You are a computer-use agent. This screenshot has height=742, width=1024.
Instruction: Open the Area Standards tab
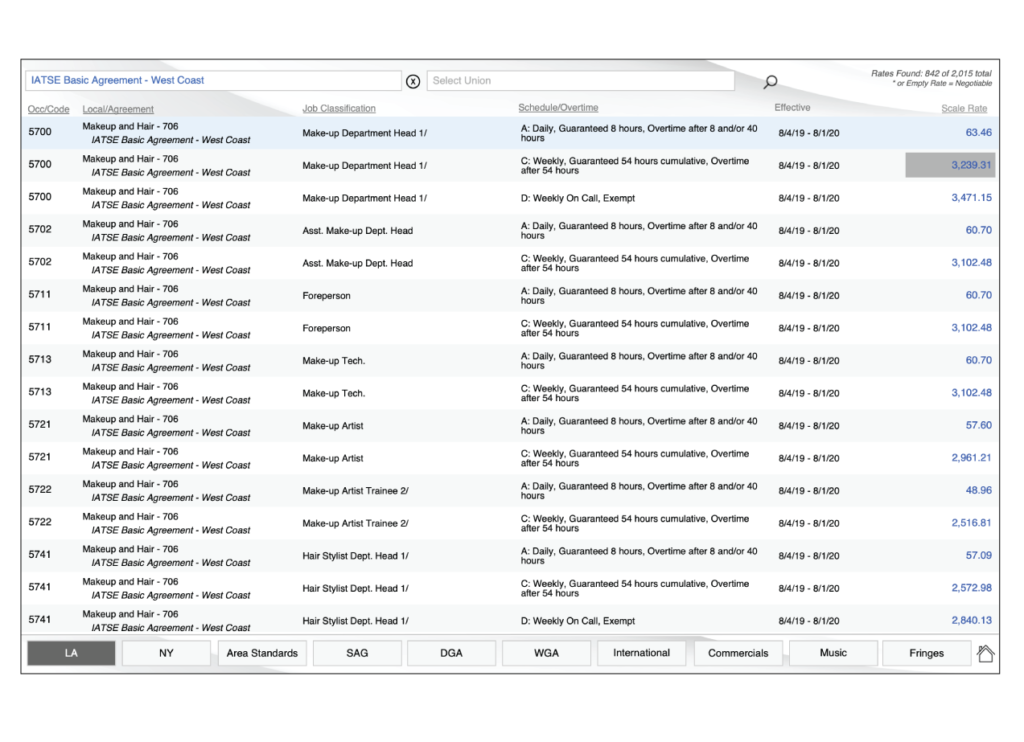point(262,653)
